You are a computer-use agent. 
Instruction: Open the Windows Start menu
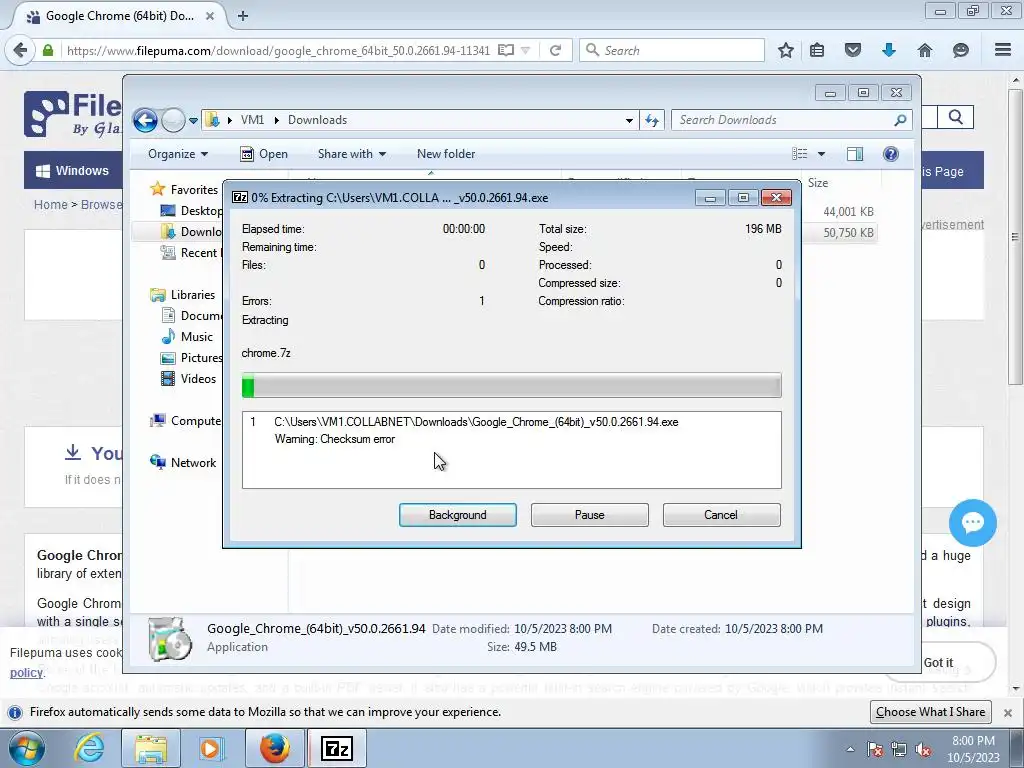(x=26, y=748)
